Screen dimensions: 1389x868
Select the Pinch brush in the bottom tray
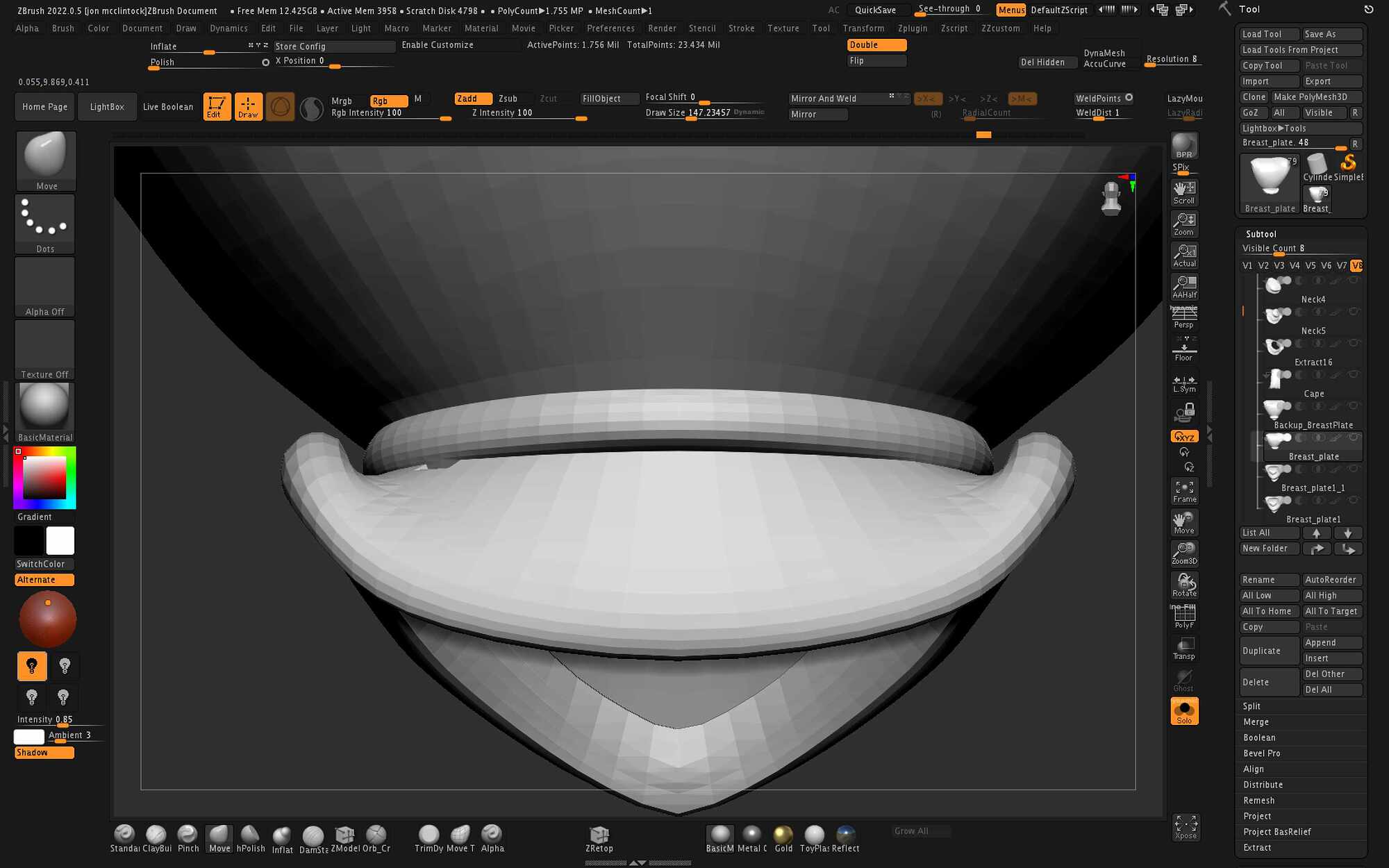coord(188,835)
